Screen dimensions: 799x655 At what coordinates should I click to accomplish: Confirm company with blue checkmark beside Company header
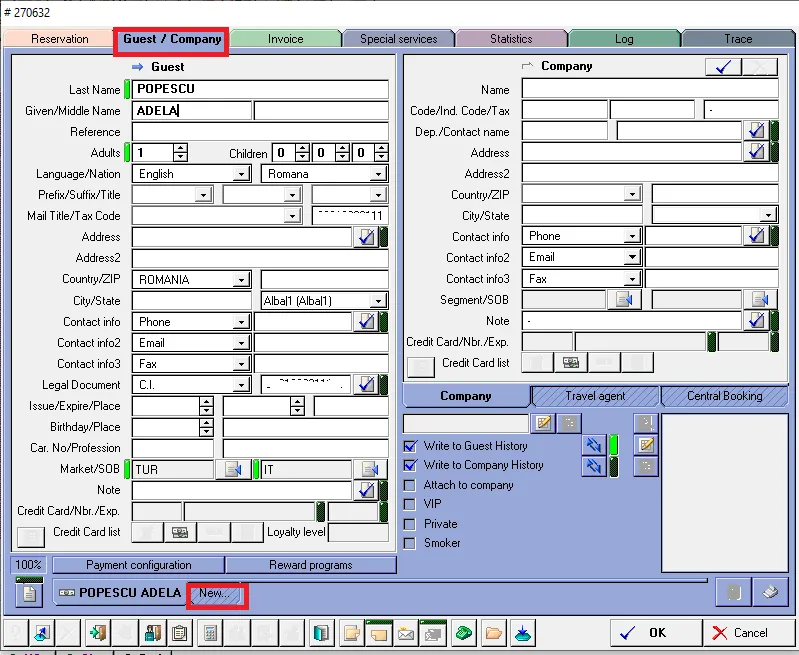point(723,67)
